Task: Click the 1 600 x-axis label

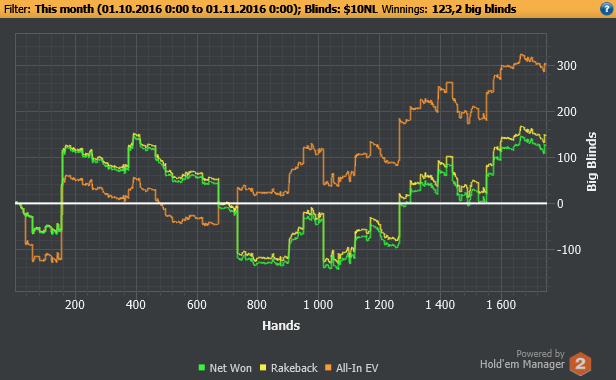Action: coord(501,305)
